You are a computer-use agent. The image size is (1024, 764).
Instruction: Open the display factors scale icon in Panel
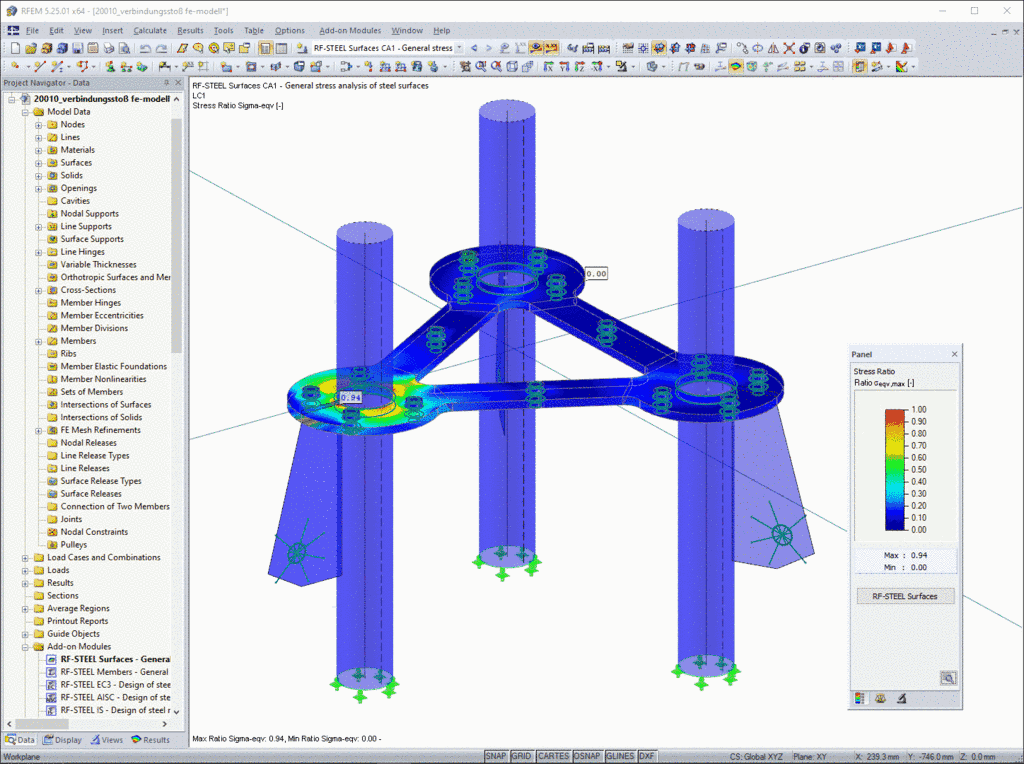pos(880,699)
